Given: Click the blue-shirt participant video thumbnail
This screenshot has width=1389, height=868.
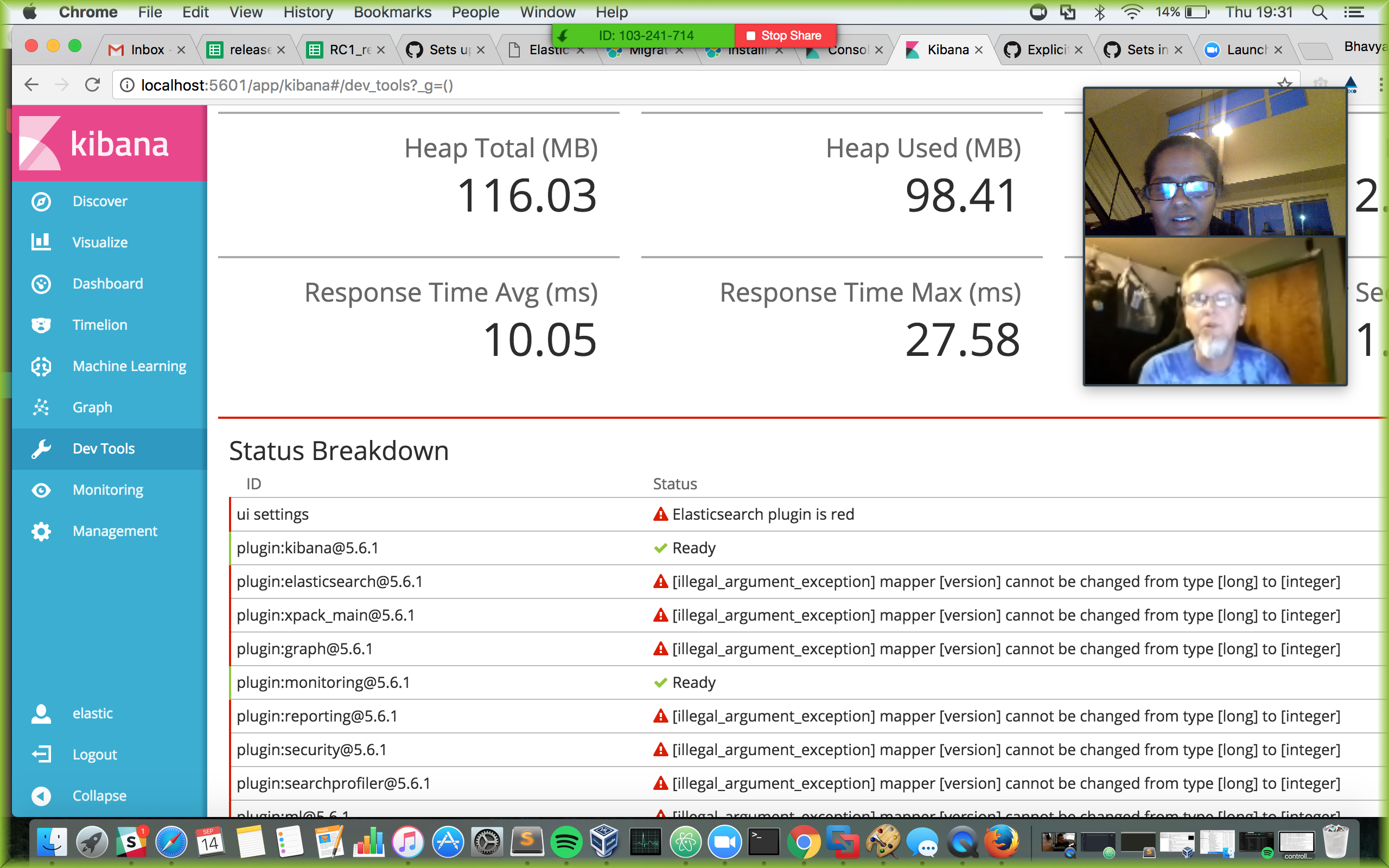Looking at the screenshot, I should point(1215,311).
